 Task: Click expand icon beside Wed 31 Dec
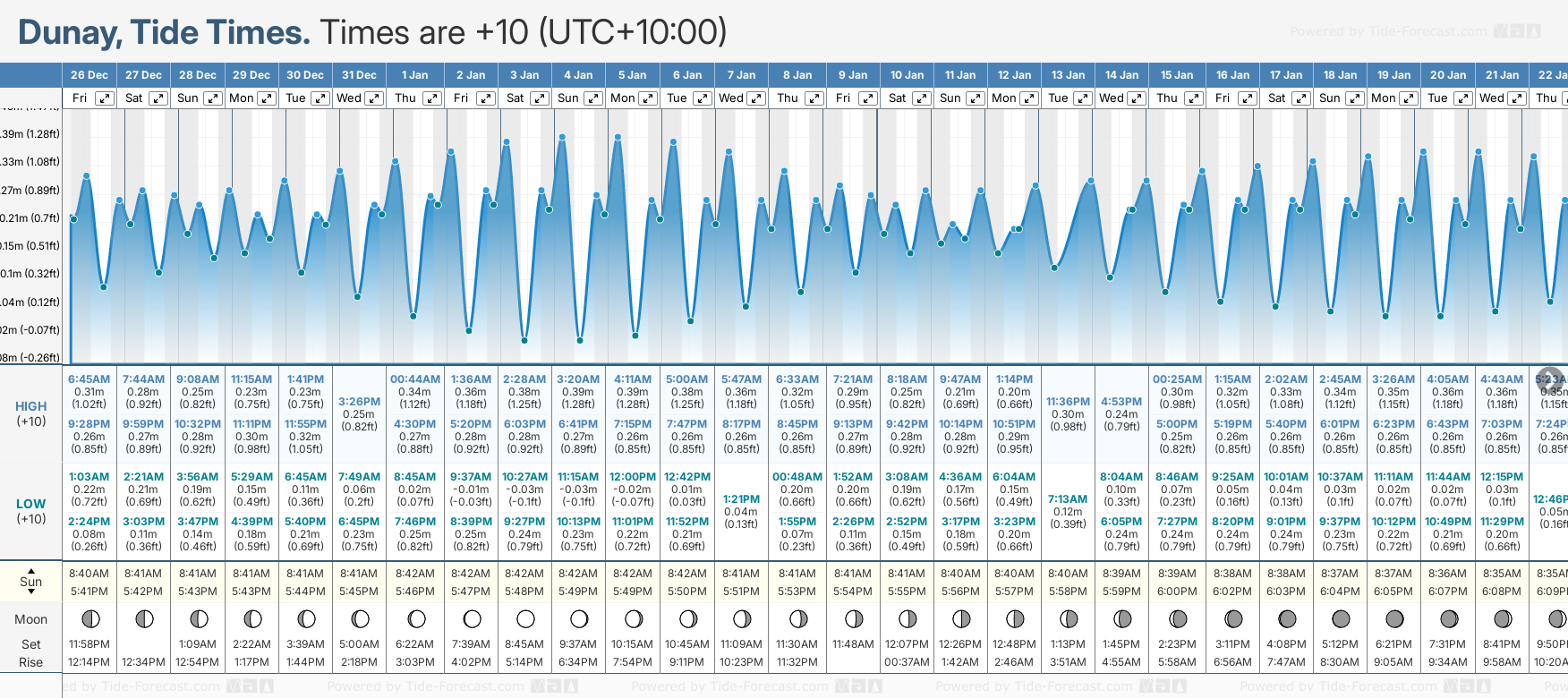point(375,98)
